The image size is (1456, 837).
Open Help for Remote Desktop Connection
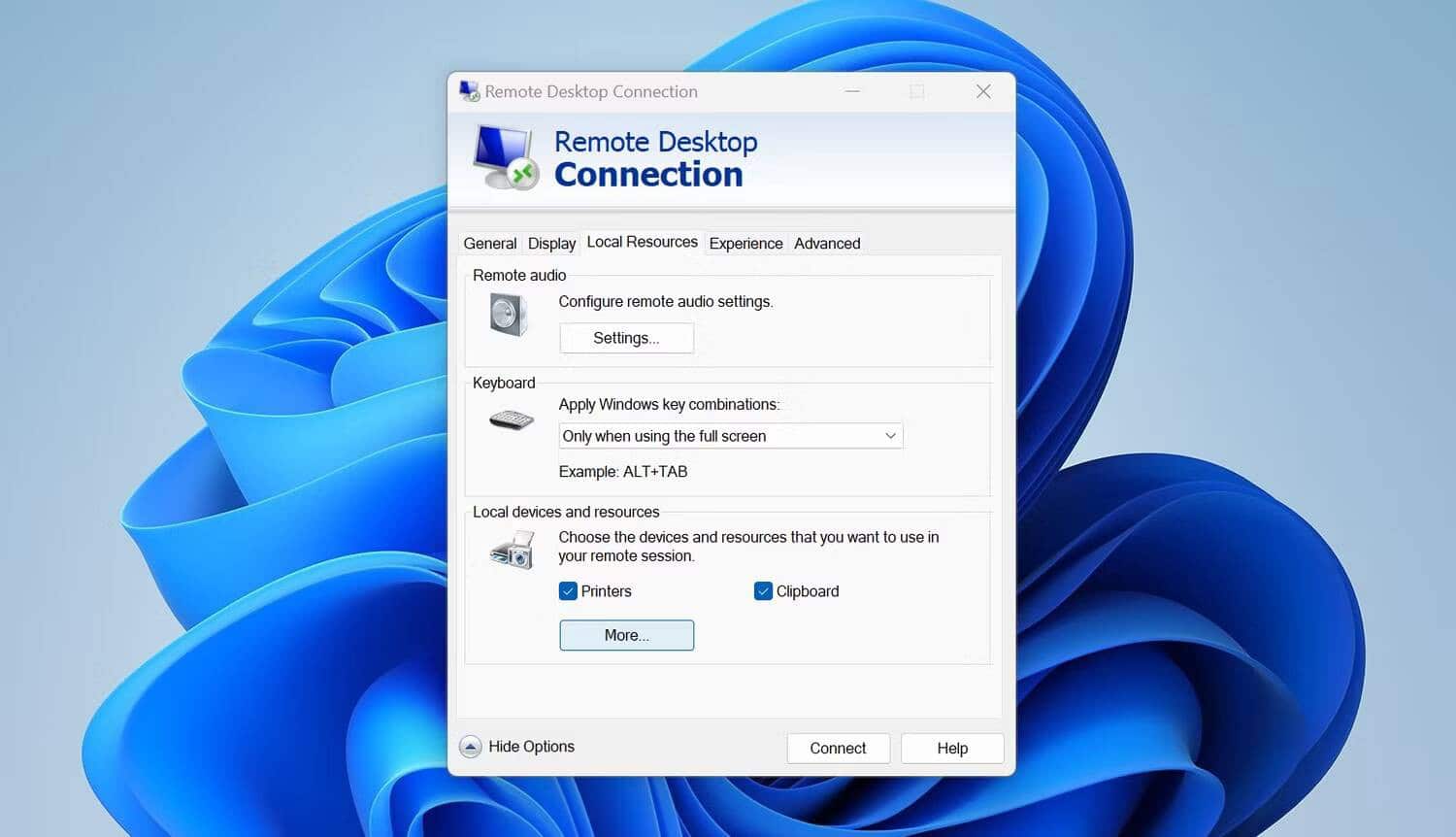click(951, 748)
